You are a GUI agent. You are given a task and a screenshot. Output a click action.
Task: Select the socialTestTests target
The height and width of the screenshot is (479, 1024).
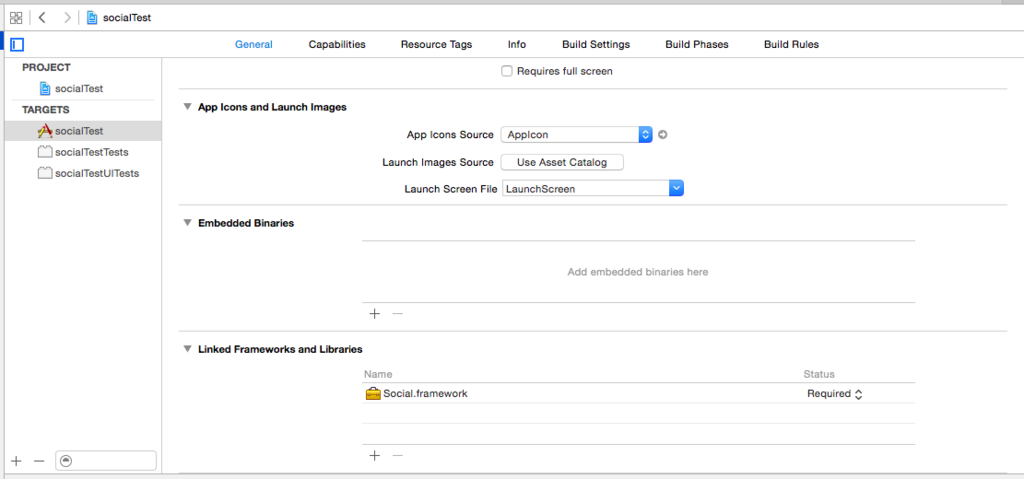(x=83, y=152)
